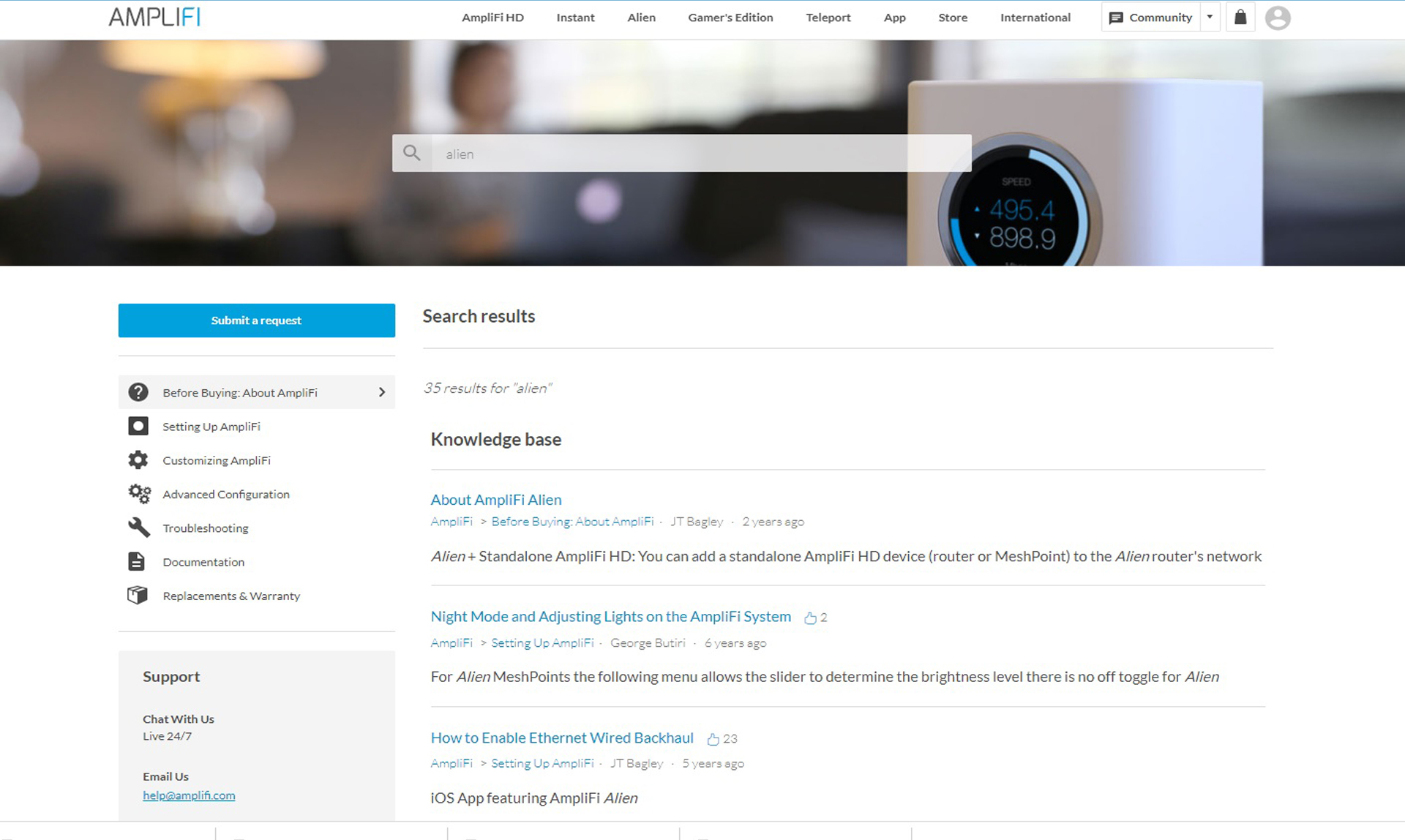The height and width of the screenshot is (840, 1405).
Task: Open the Alien navigation item
Action: click(641, 18)
